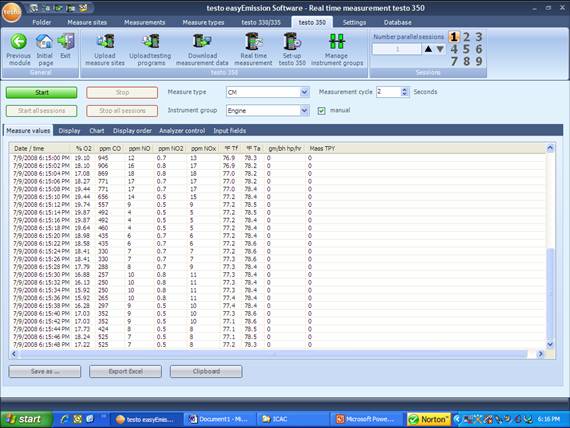Open the Settings ribbon tab

coord(354,23)
